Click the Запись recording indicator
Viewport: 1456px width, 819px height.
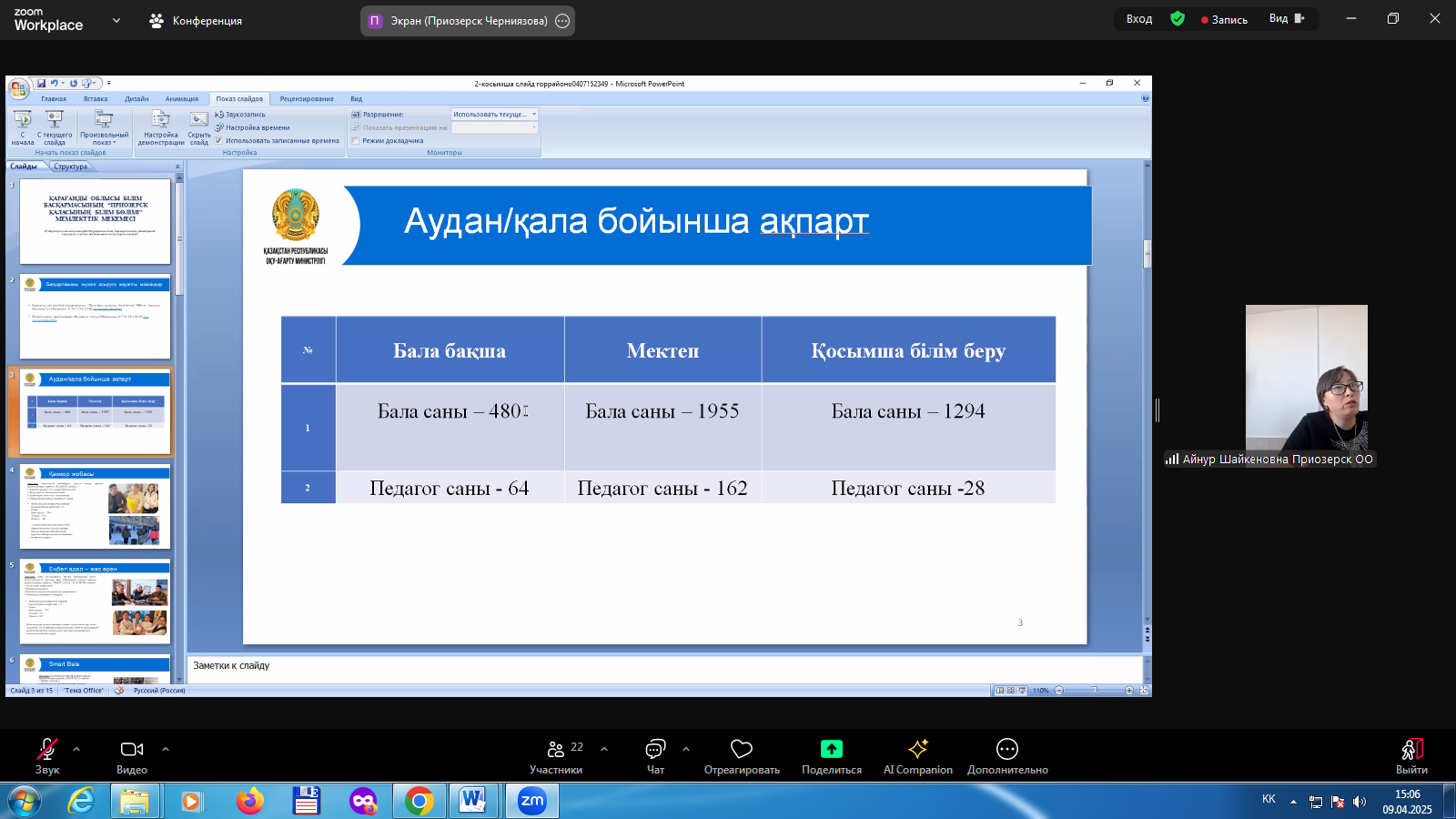(x=1224, y=19)
